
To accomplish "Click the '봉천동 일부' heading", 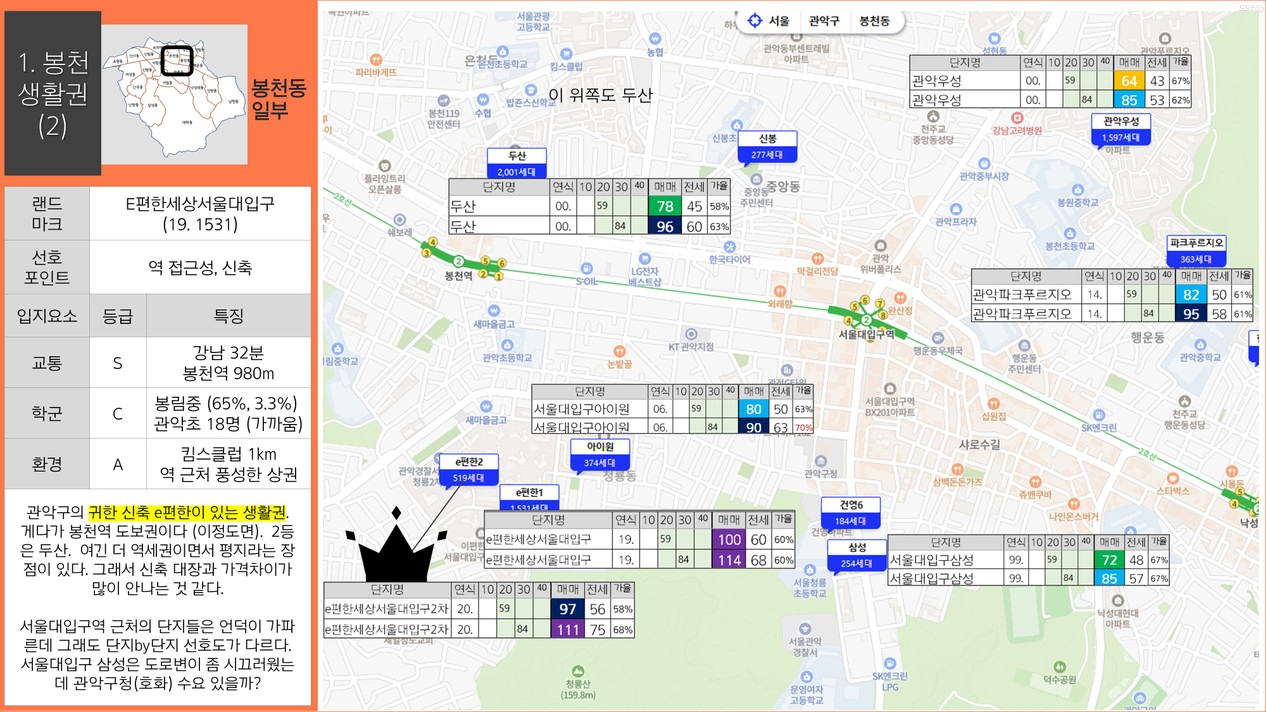I will [279, 99].
